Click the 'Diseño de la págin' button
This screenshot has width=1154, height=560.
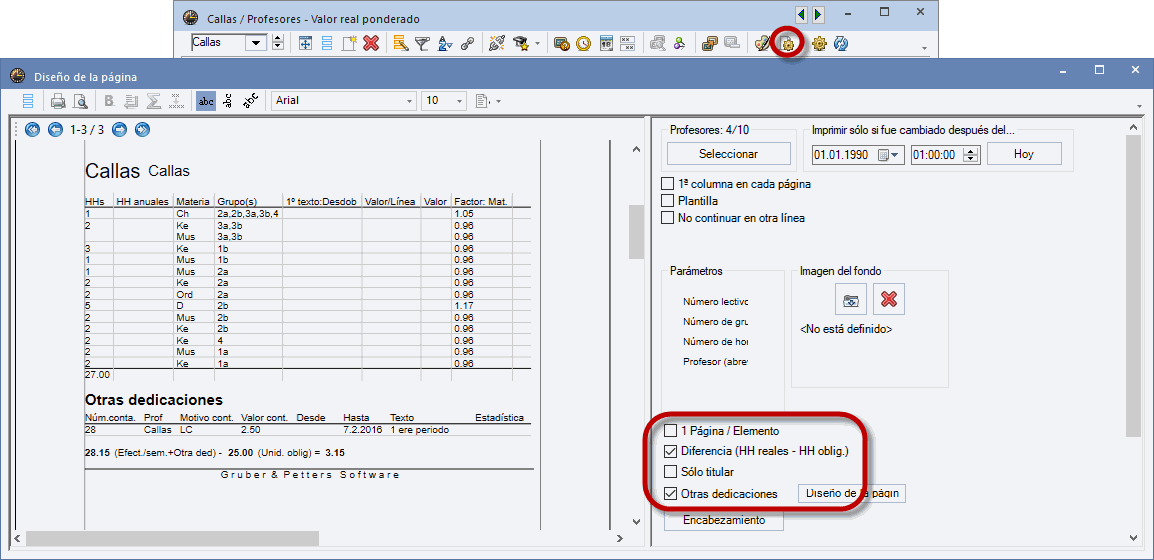point(852,493)
